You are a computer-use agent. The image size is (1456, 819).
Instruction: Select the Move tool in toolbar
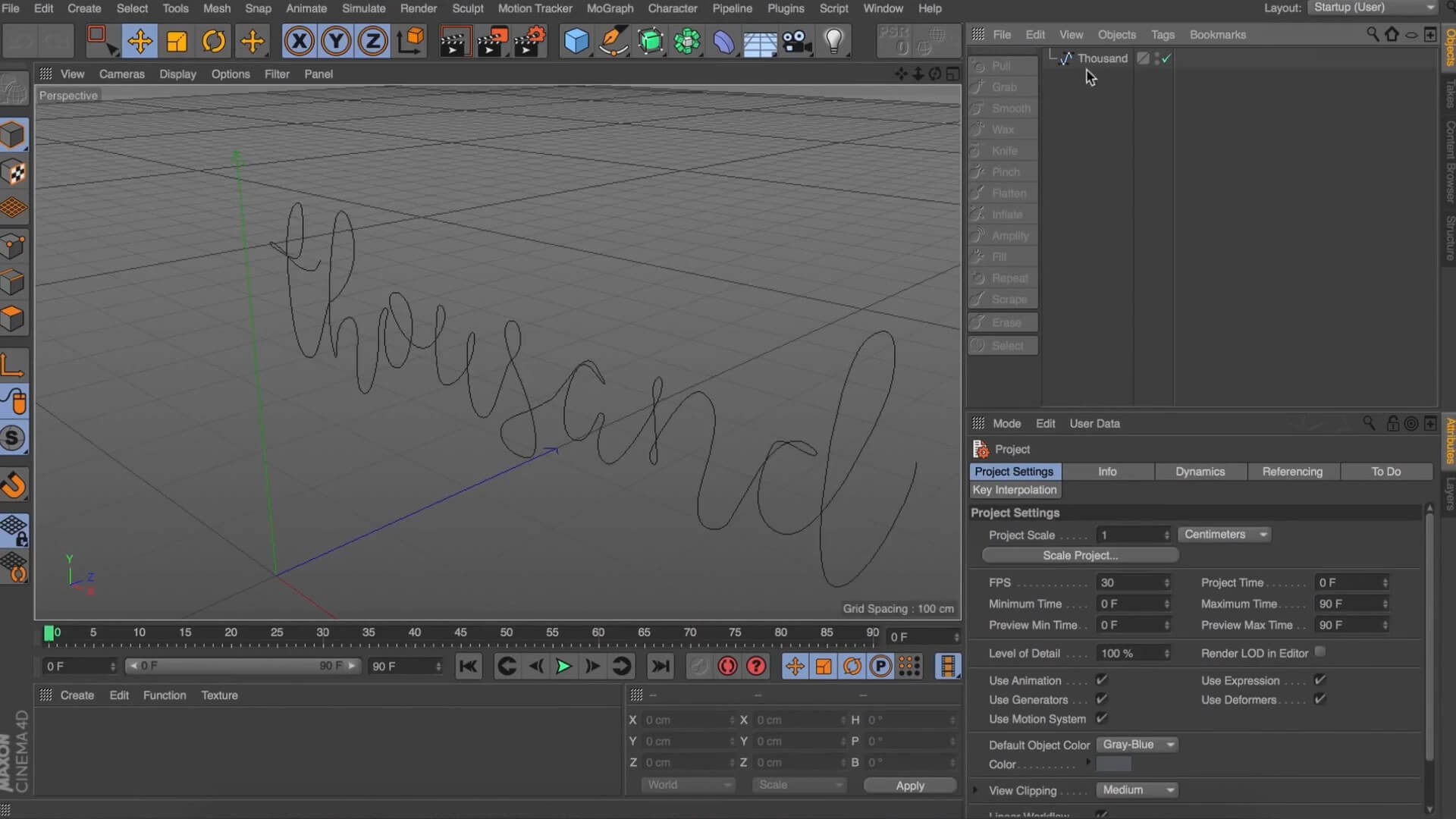coord(140,41)
